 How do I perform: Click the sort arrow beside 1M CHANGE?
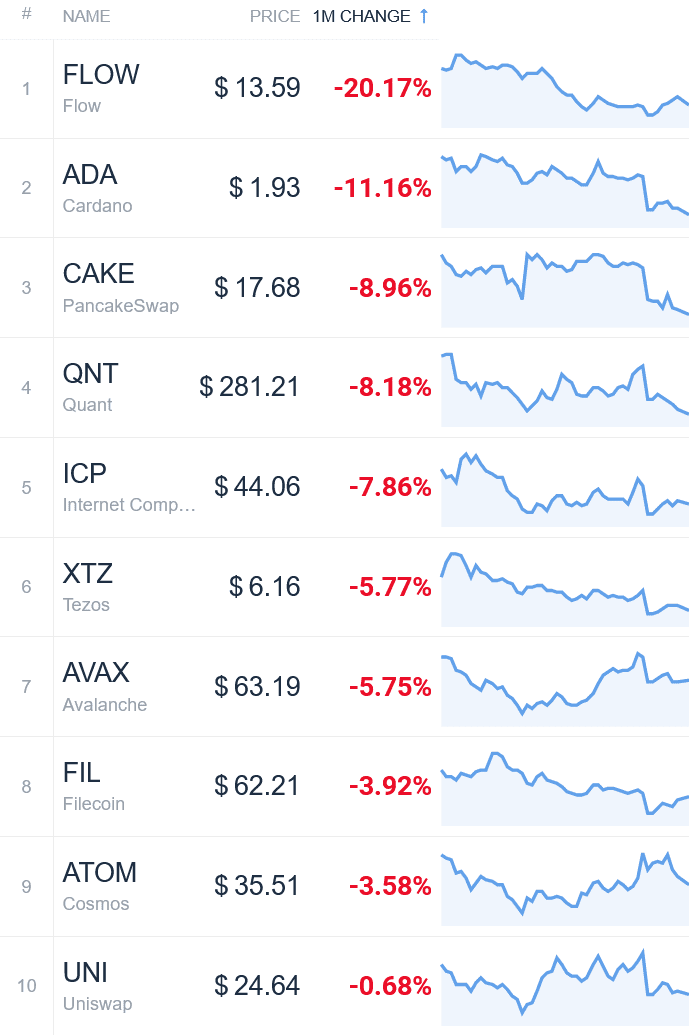point(424,16)
